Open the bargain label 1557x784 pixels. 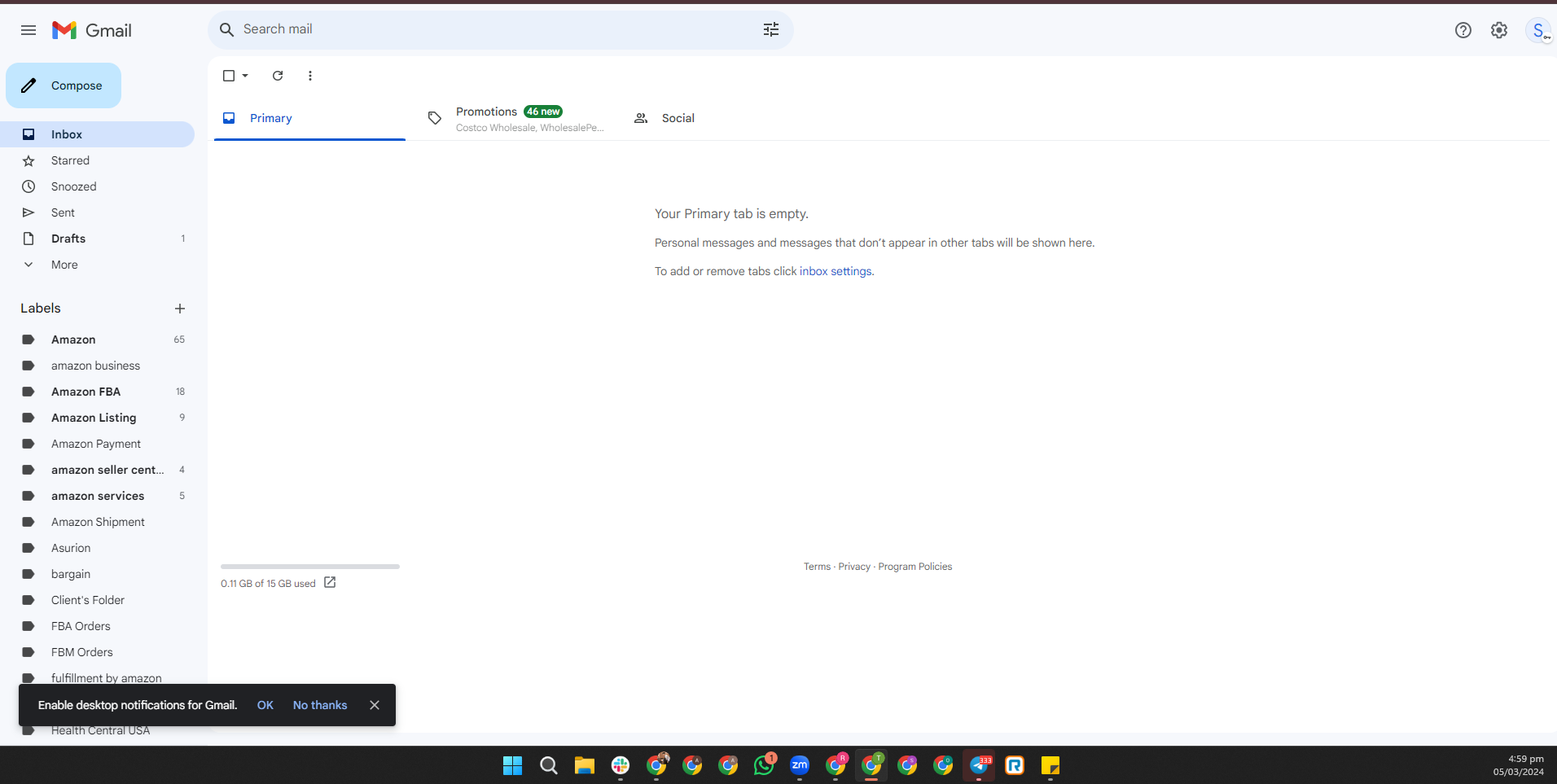(x=97, y=574)
